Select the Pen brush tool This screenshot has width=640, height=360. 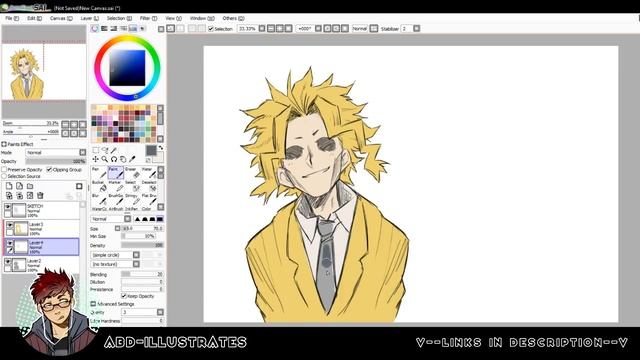click(99, 173)
